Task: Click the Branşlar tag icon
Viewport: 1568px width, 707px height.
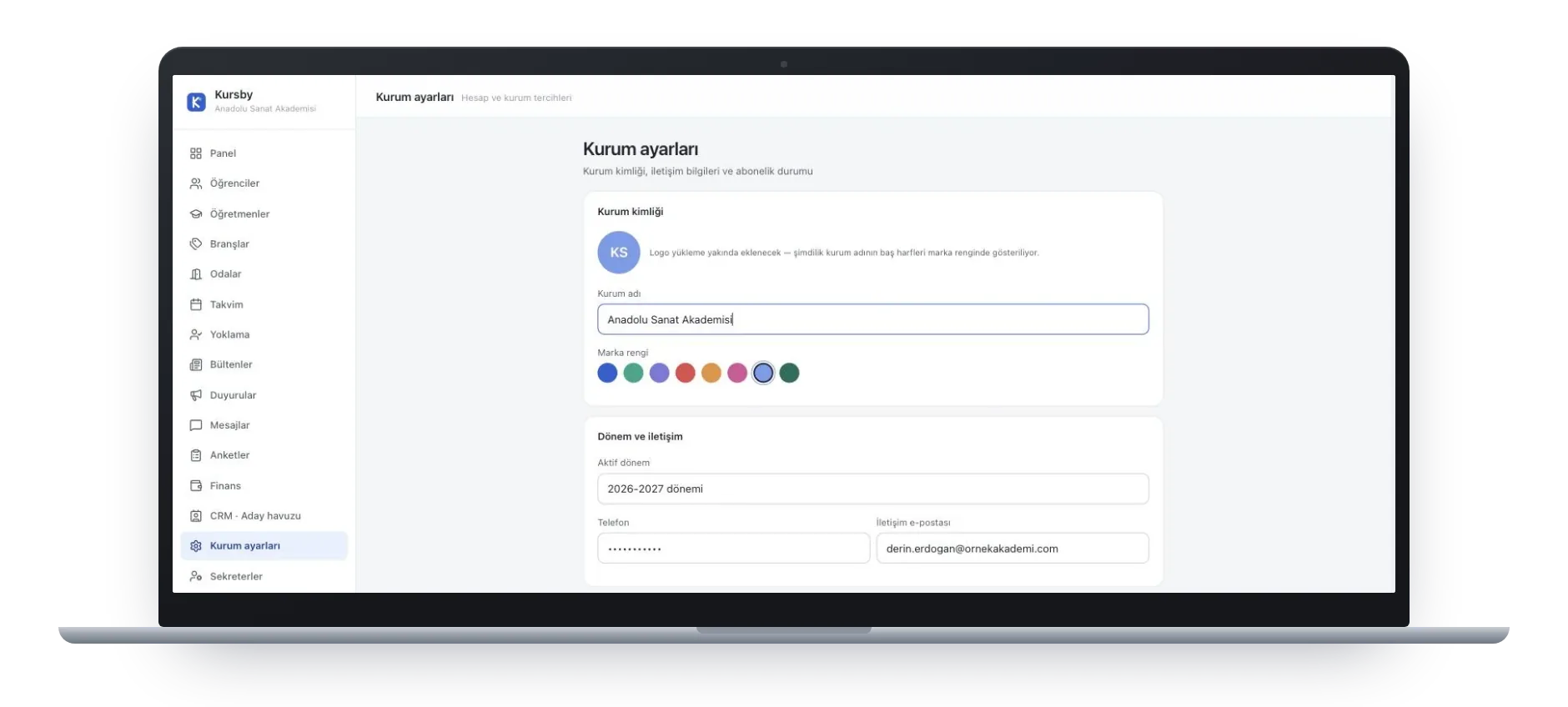Action: (196, 244)
